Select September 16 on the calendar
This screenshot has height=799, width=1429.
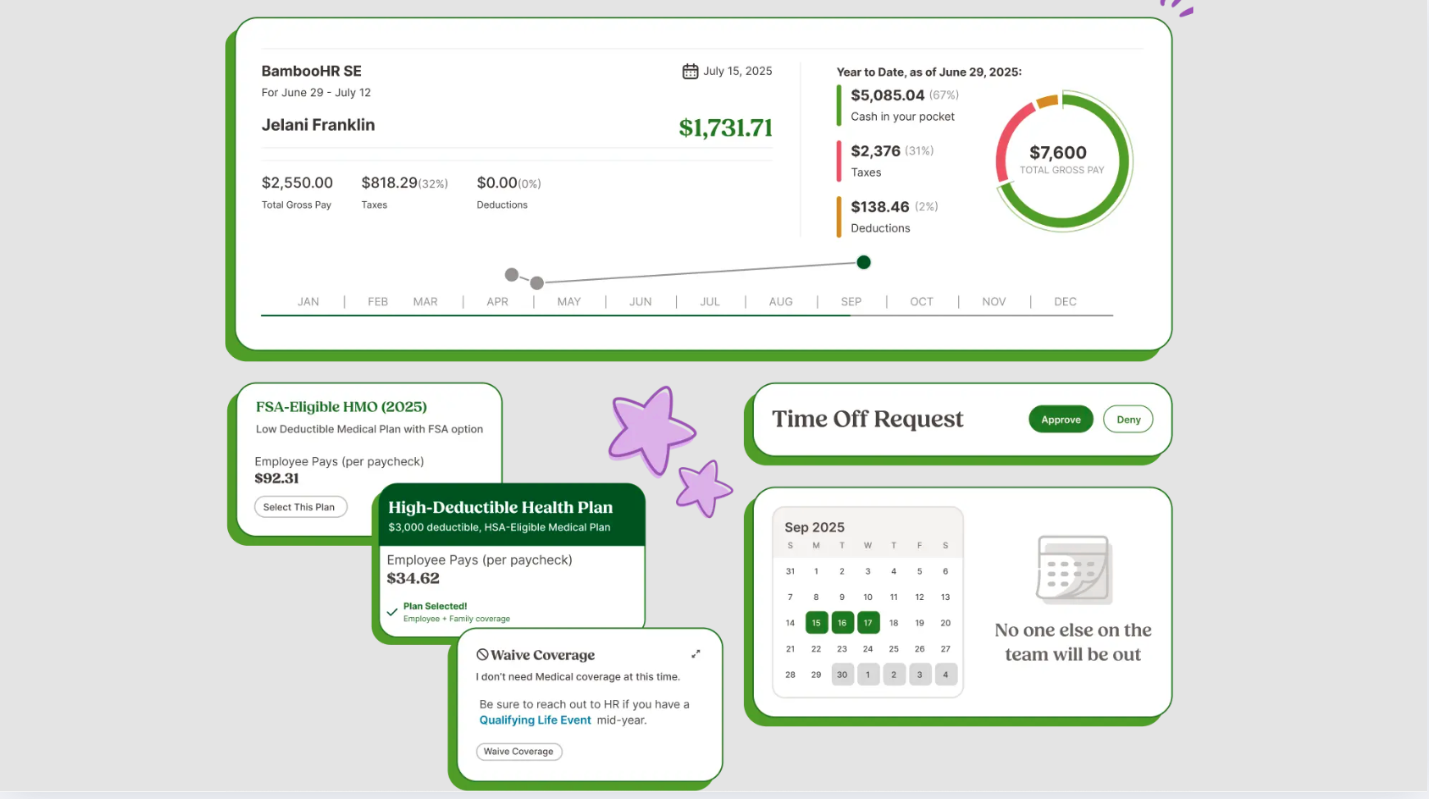coord(842,622)
